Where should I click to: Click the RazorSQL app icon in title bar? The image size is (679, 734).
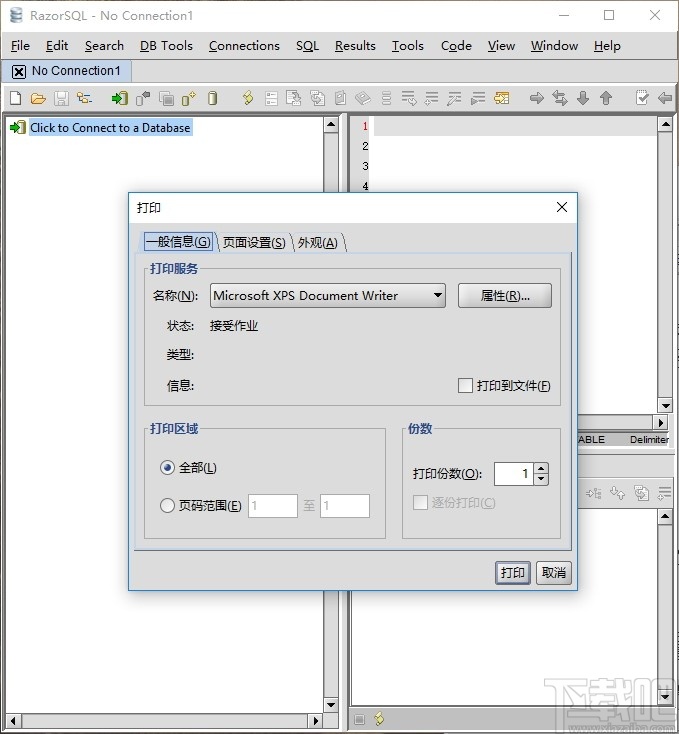16,15
